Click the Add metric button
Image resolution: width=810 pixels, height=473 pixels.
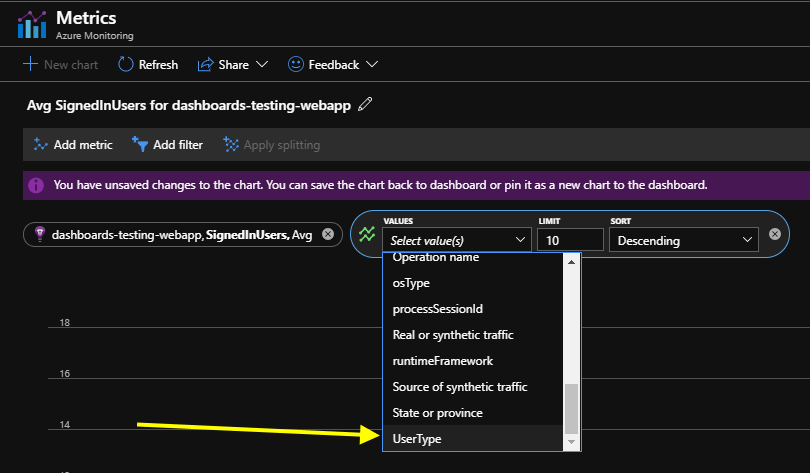(72, 145)
